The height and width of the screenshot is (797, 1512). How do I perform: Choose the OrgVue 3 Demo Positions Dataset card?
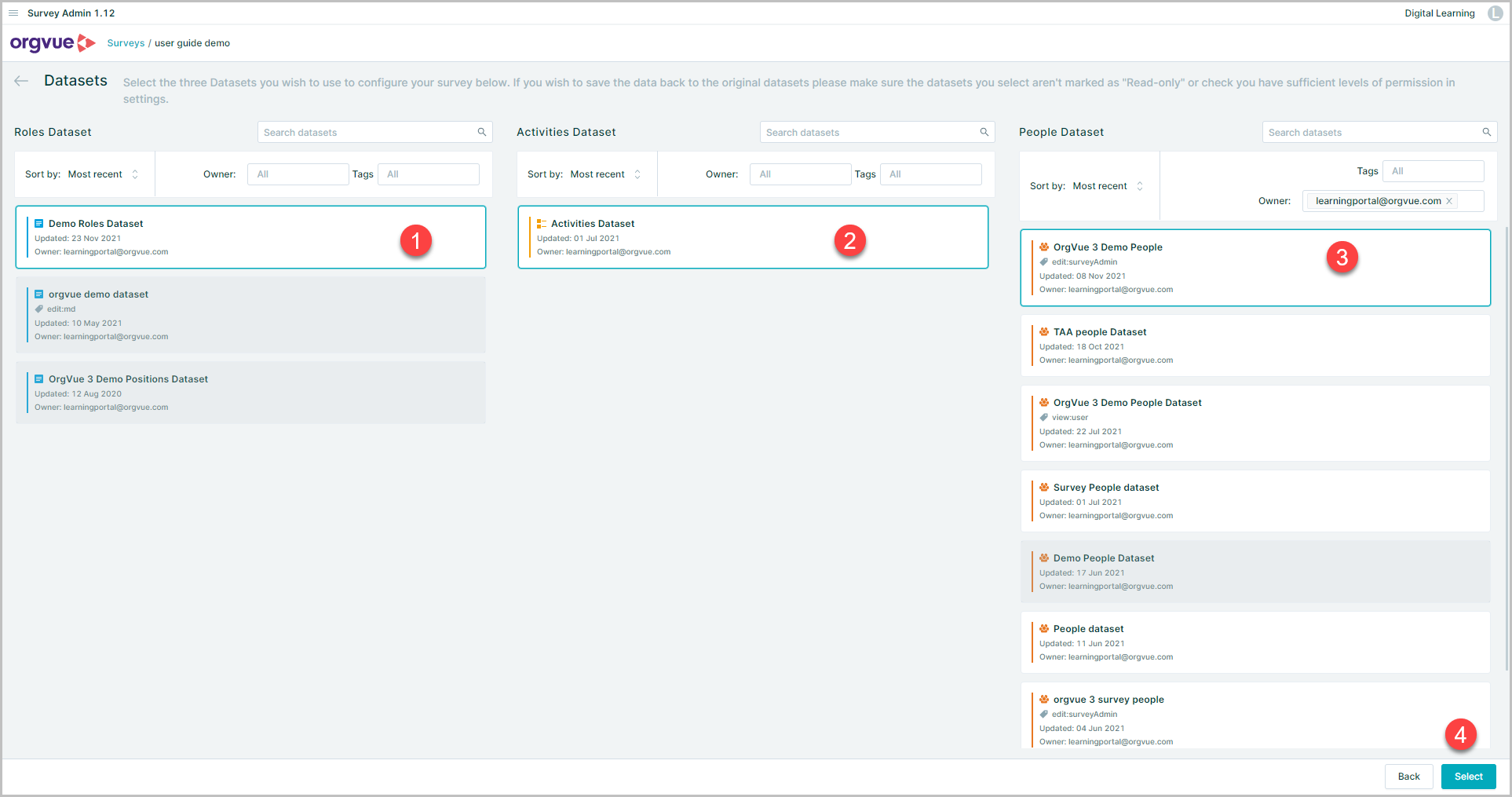[x=250, y=393]
